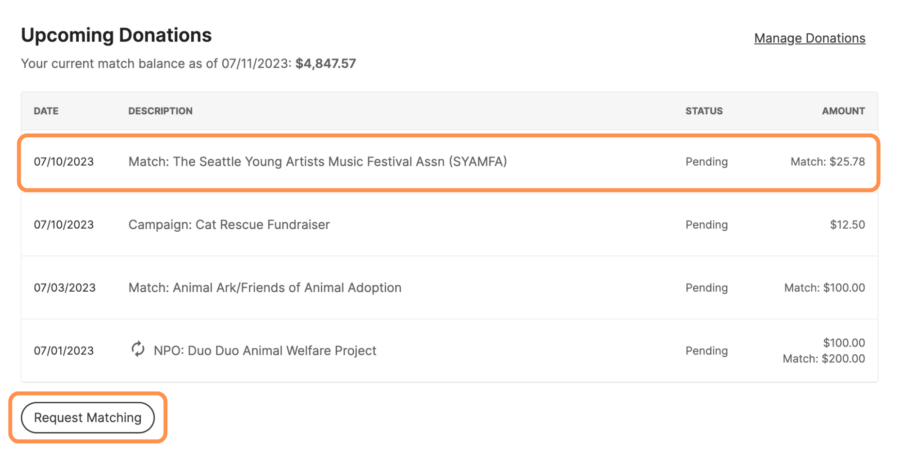Click the Upcoming Donations heading

coord(116,35)
